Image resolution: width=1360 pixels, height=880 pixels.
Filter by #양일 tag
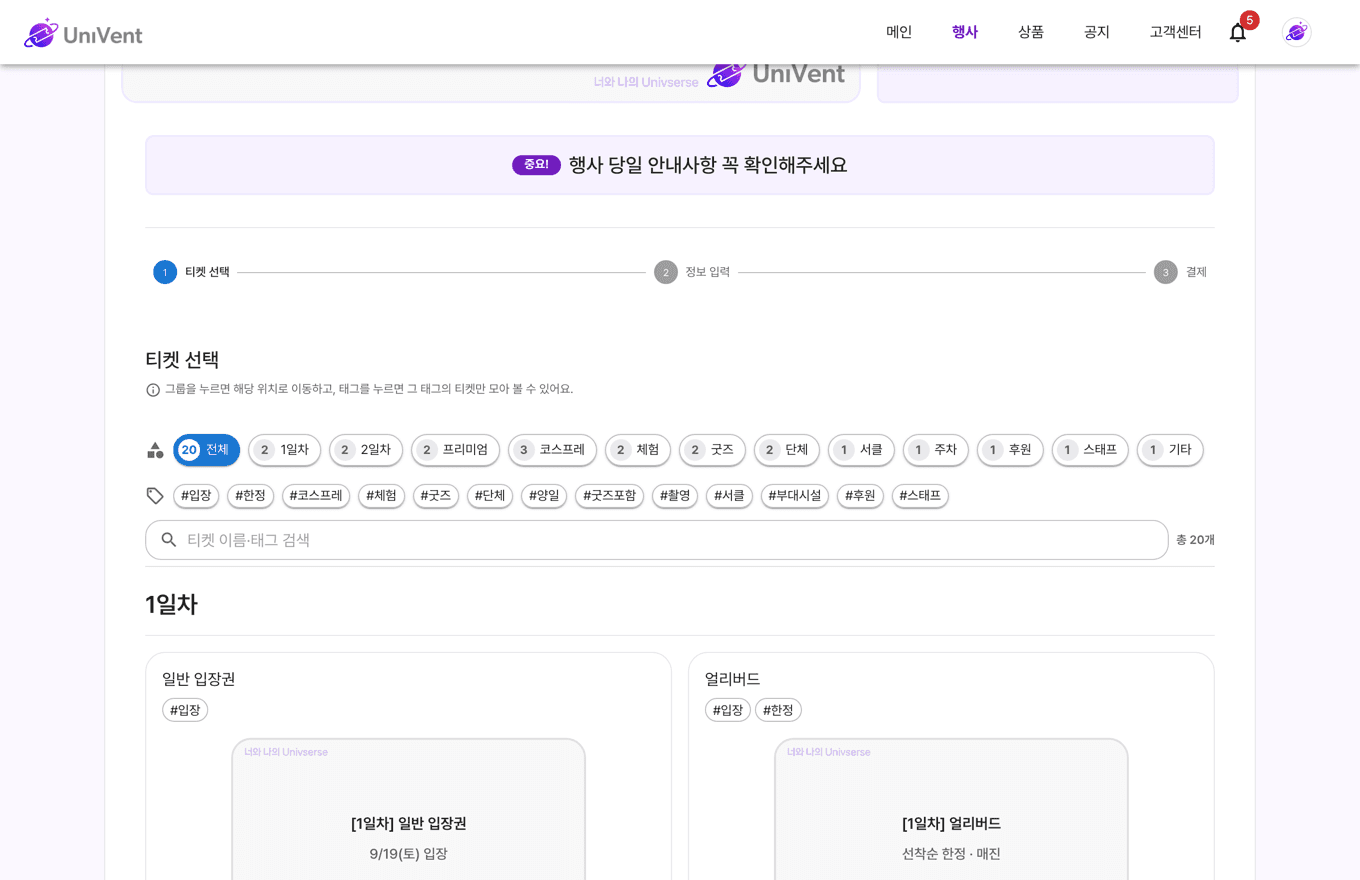pos(544,496)
